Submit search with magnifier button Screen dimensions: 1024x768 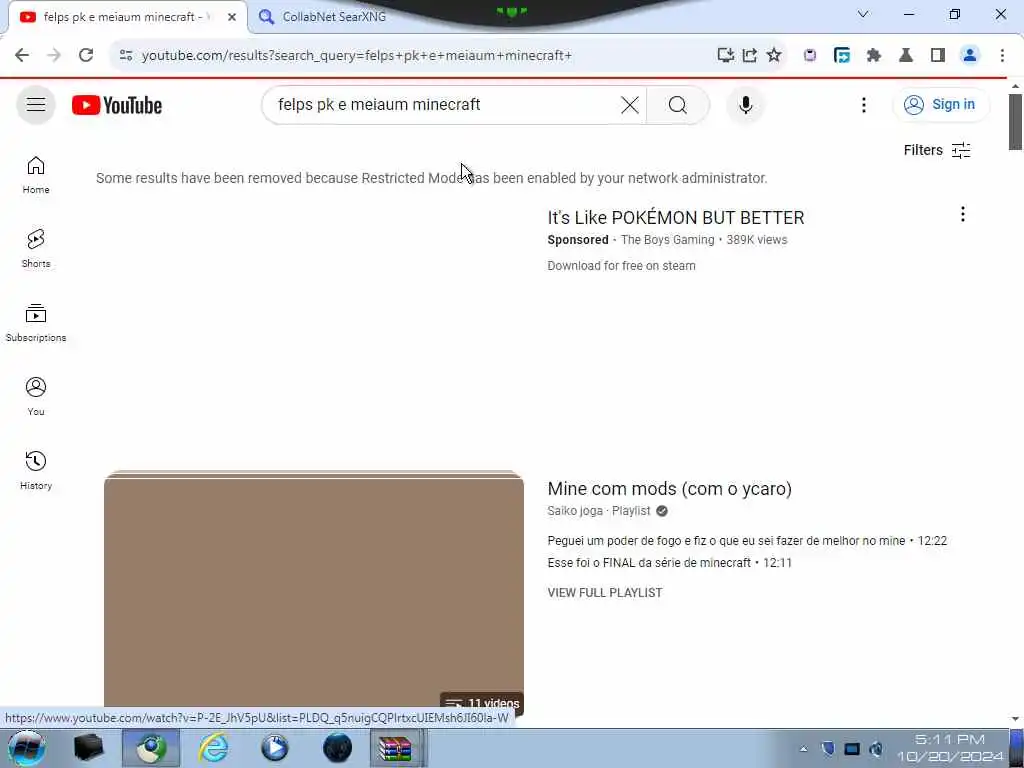(677, 105)
